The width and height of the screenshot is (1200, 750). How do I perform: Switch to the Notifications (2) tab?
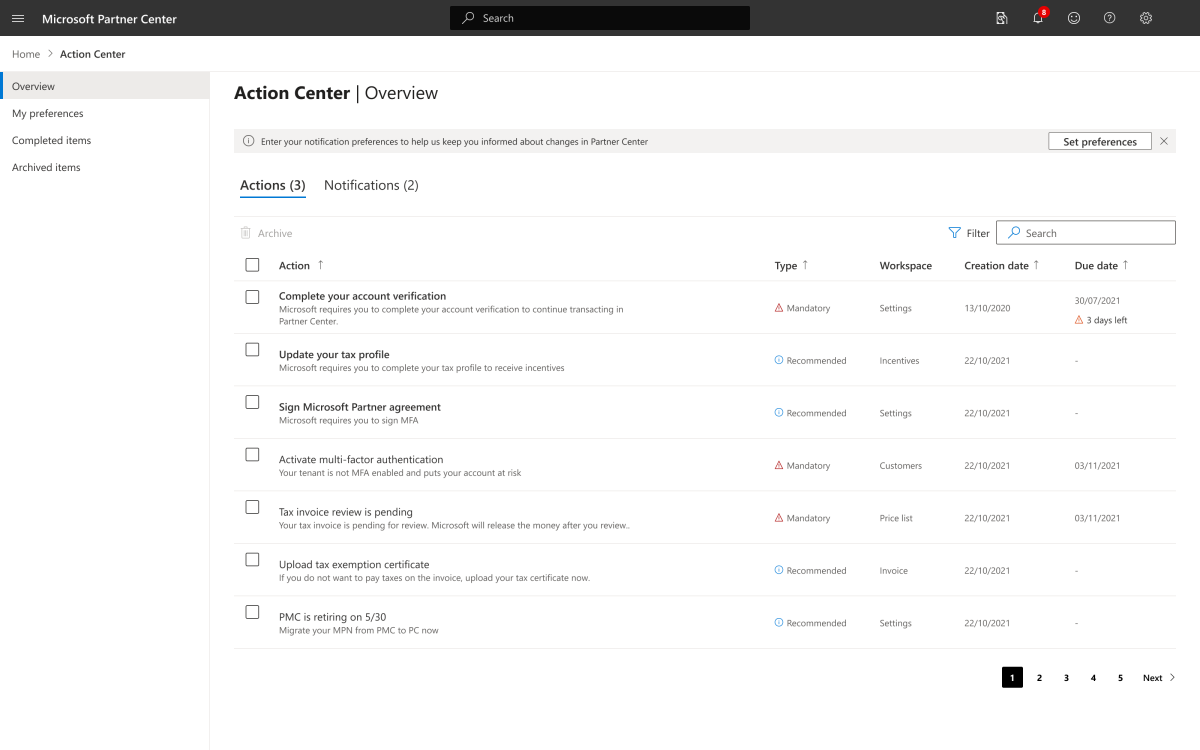371,185
